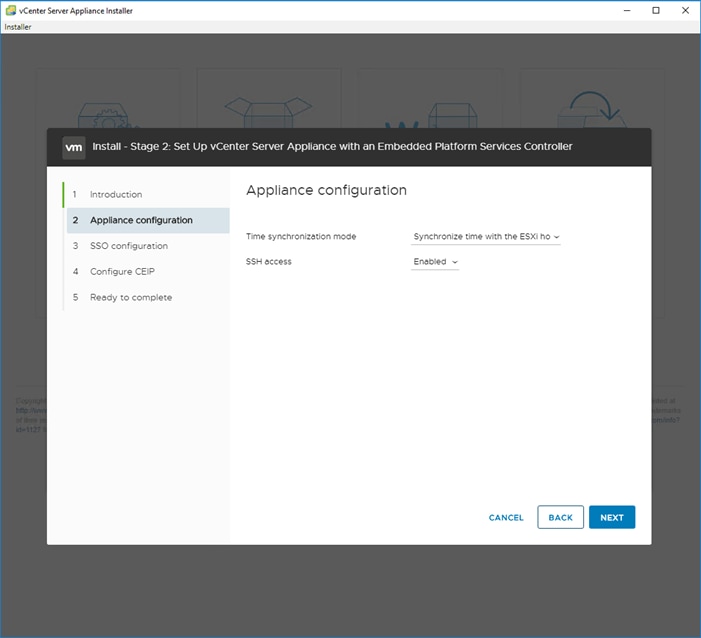Open the Time synchronization mode dropdown
701x638 pixels.
486,237
